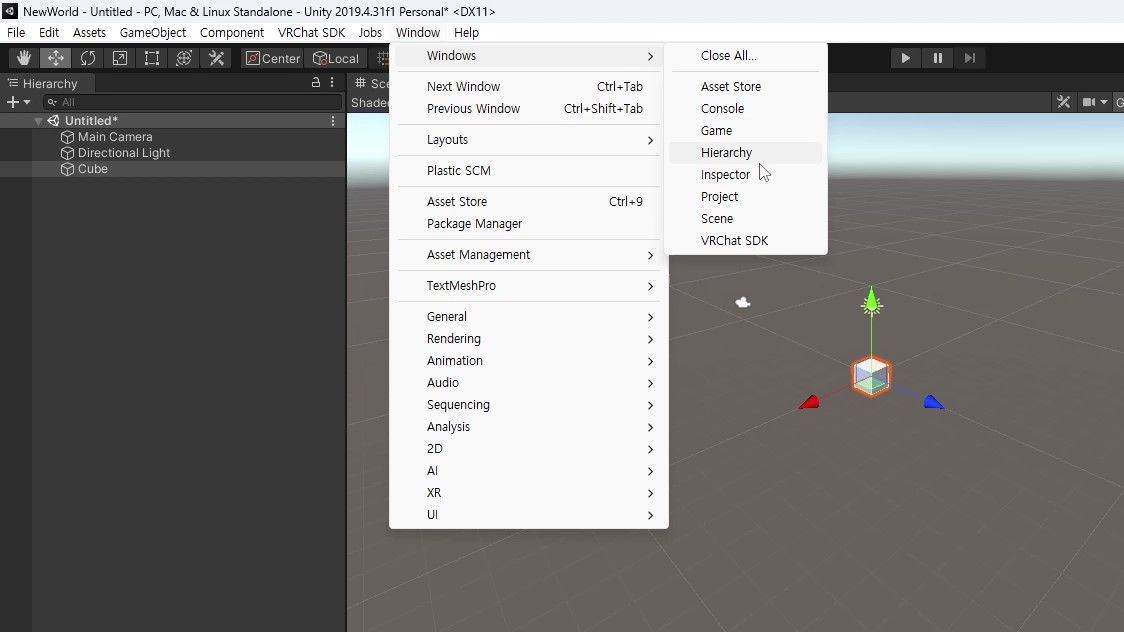Expand General submenu

click(x=528, y=317)
